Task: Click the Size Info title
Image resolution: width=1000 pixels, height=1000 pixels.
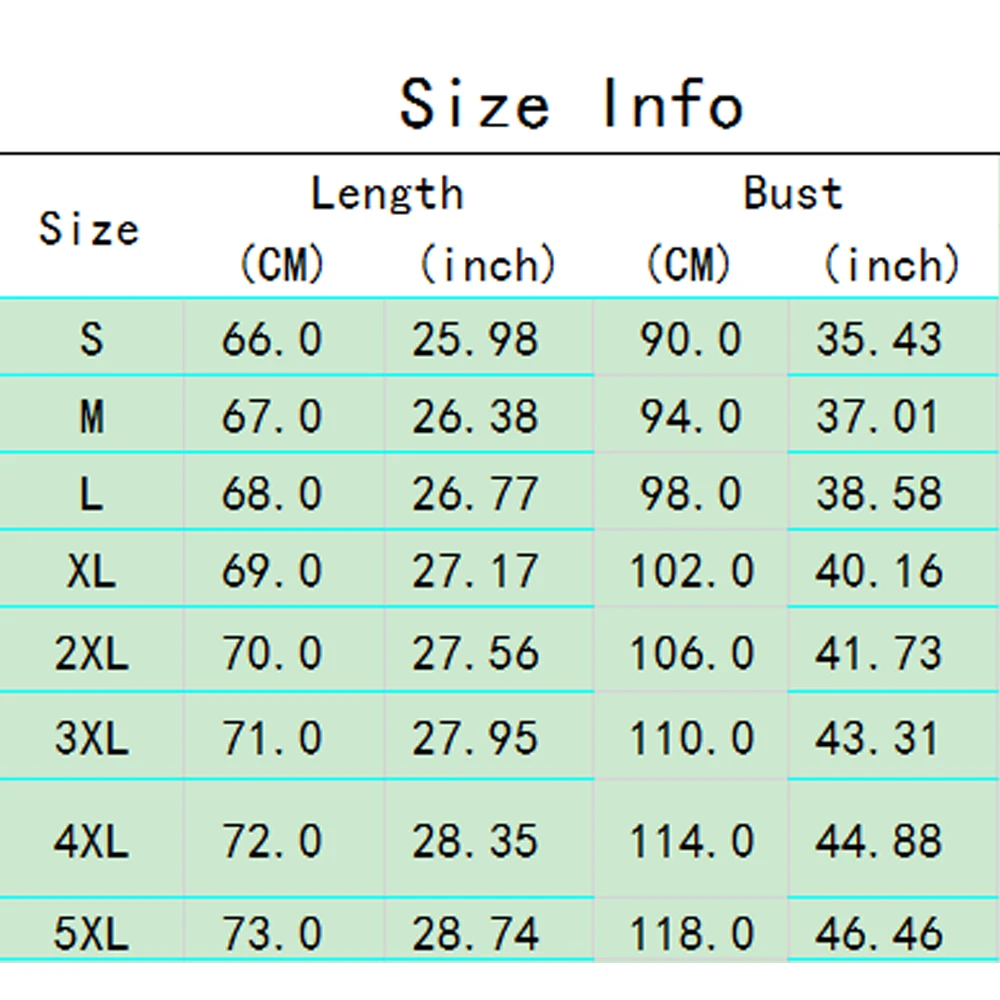Action: pos(571,103)
